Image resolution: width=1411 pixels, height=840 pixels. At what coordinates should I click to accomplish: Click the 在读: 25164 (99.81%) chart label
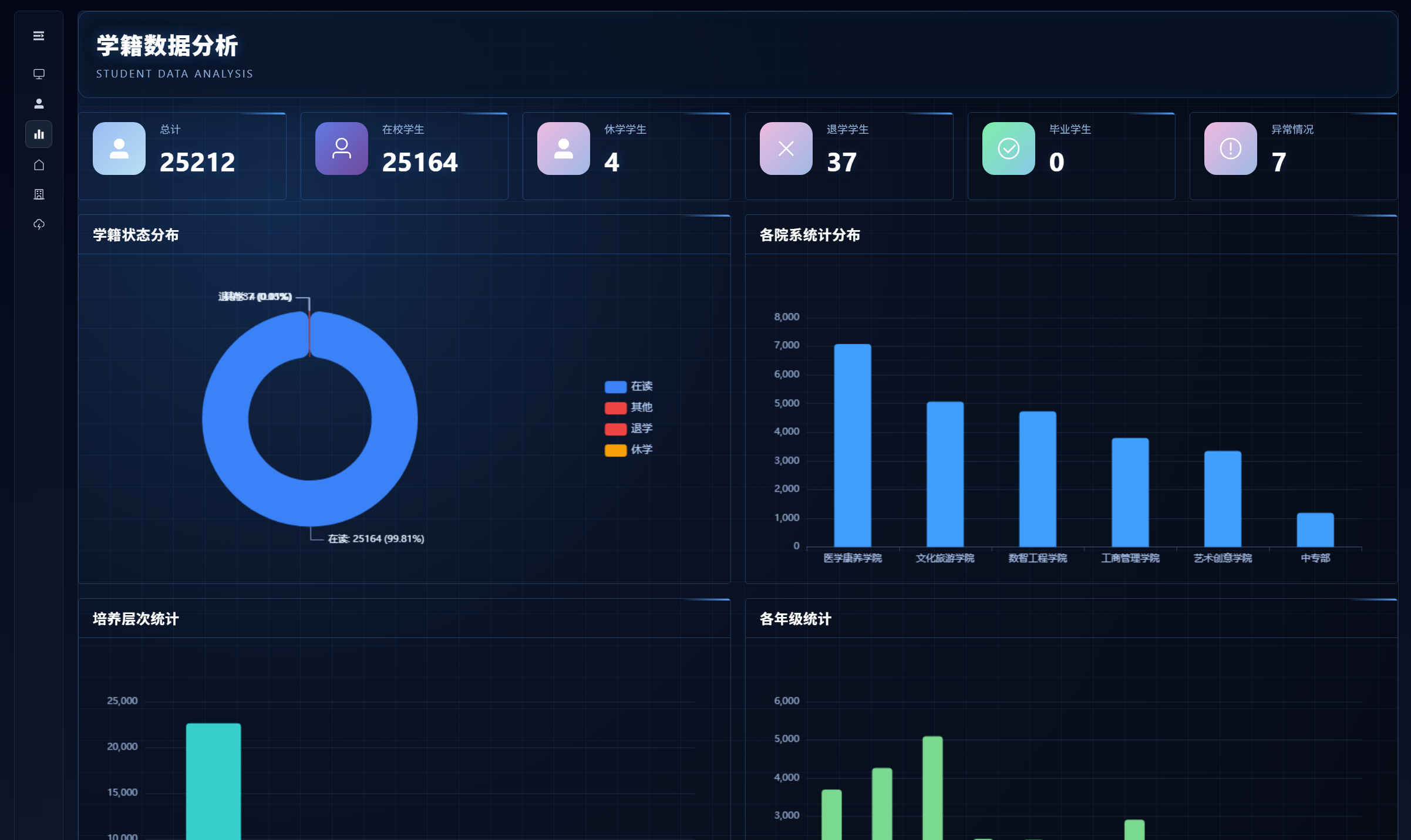click(376, 538)
